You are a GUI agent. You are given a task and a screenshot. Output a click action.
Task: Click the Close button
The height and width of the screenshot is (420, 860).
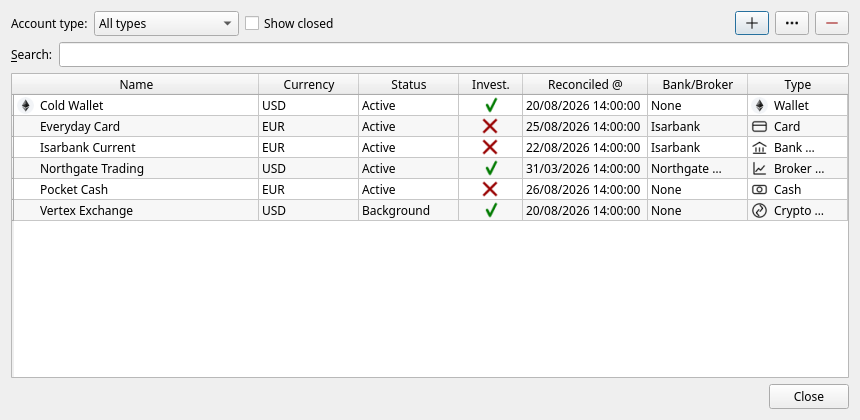(x=808, y=396)
